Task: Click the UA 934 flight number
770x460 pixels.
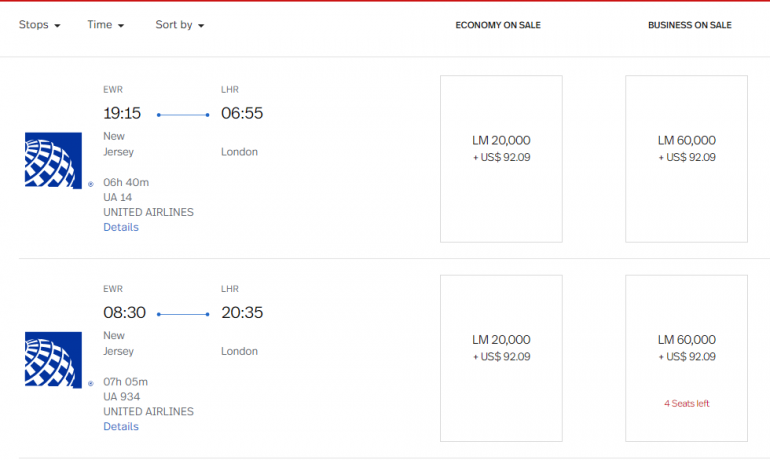Action: 121,397
